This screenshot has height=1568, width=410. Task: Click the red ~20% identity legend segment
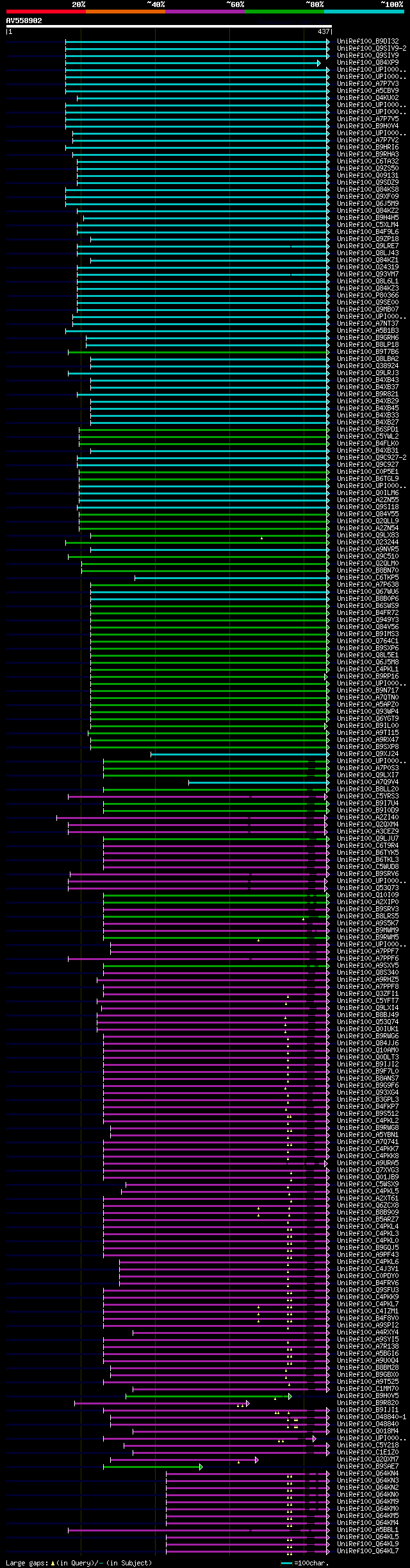(45, 12)
